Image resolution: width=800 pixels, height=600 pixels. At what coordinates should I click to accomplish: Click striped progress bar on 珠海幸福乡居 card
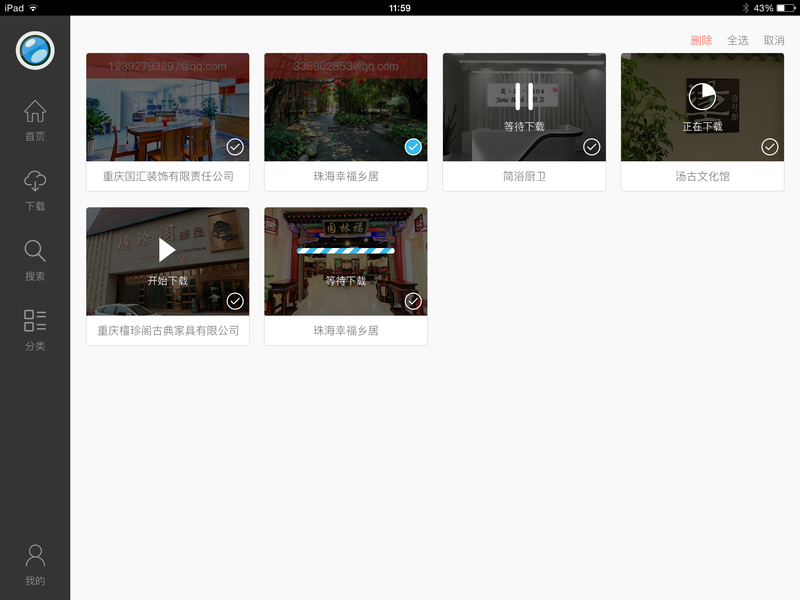click(346, 251)
